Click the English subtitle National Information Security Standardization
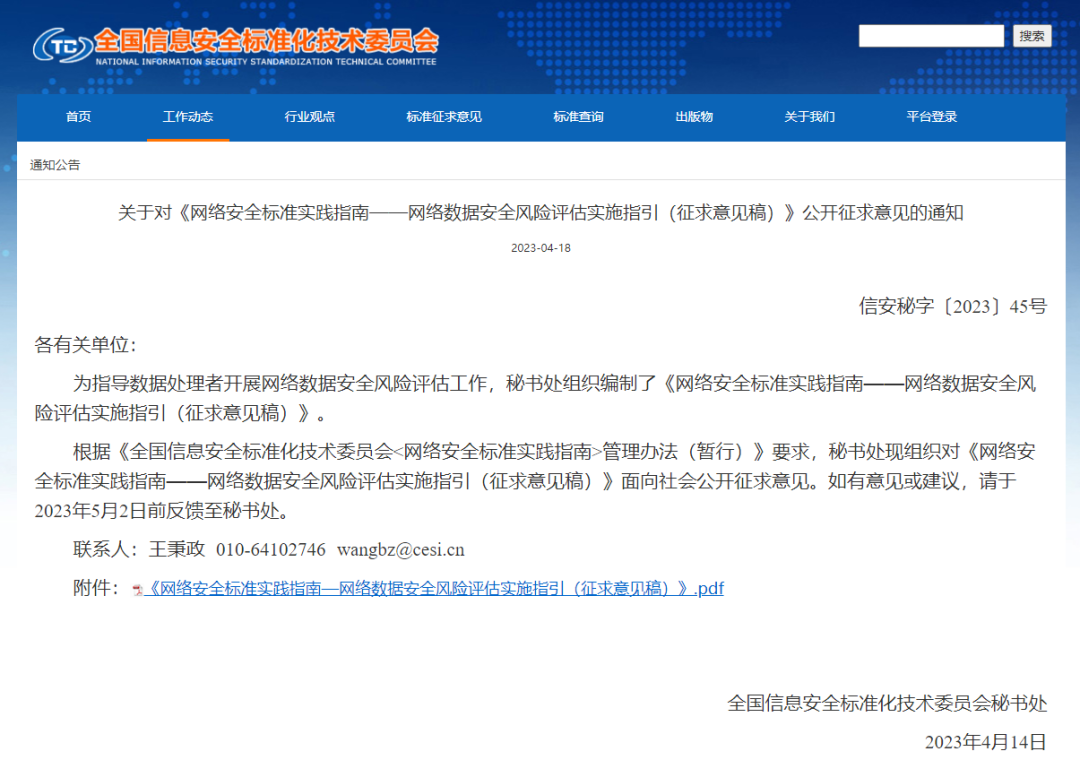Viewport: 1080px width, 760px height. tap(266, 61)
